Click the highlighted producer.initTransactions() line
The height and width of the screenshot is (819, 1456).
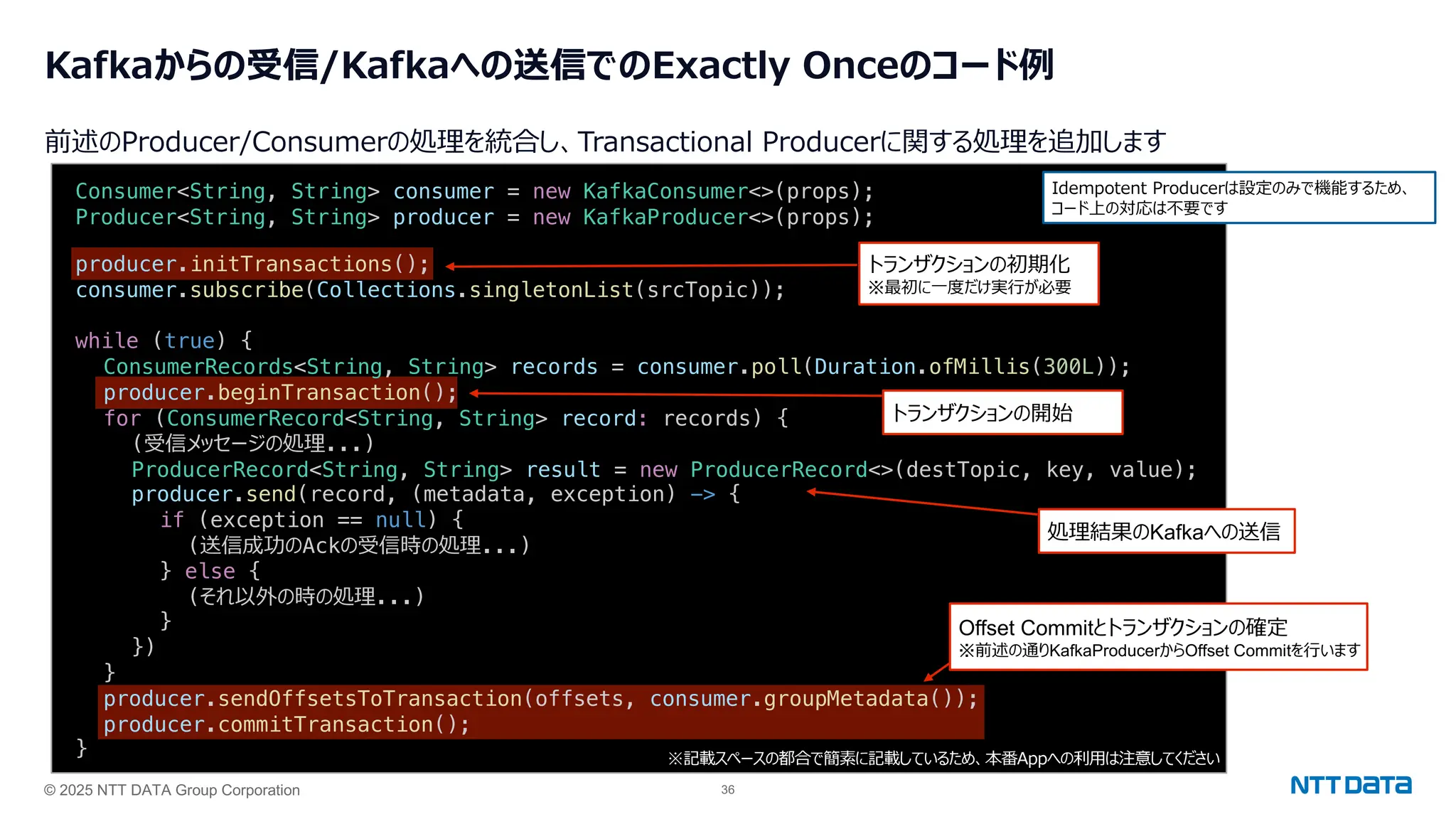pyautogui.click(x=252, y=264)
